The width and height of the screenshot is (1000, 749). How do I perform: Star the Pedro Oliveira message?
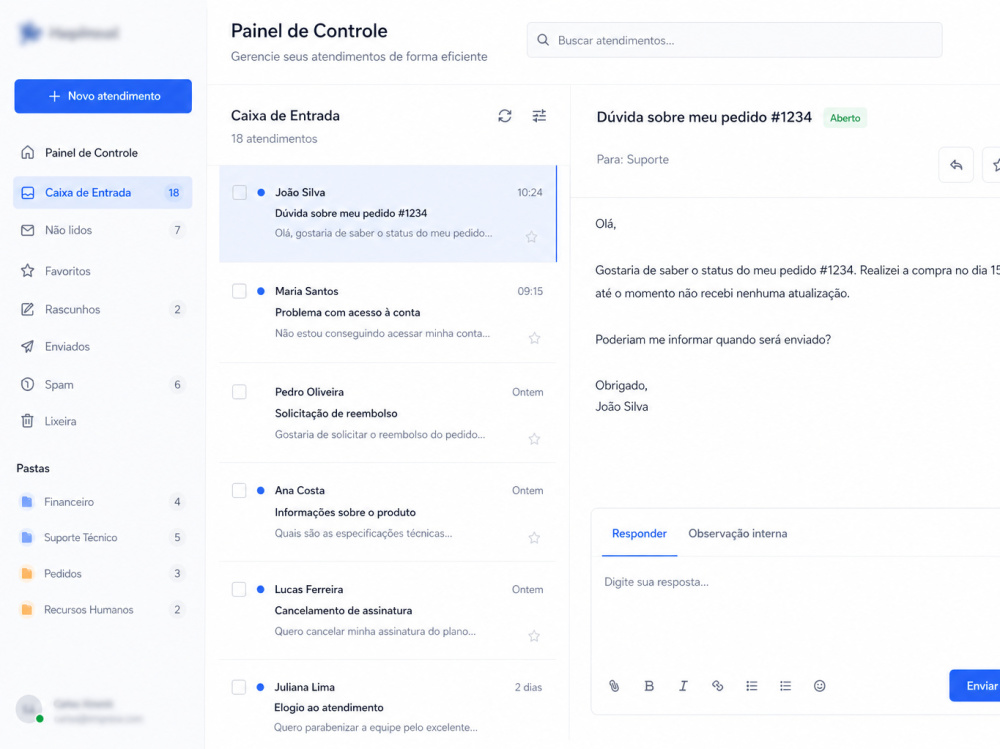534,439
